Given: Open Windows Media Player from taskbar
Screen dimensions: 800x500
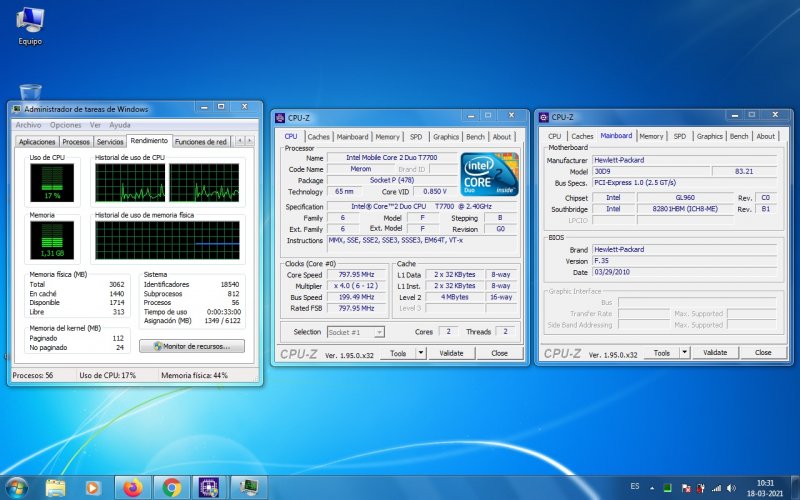Looking at the screenshot, I should [x=94, y=487].
